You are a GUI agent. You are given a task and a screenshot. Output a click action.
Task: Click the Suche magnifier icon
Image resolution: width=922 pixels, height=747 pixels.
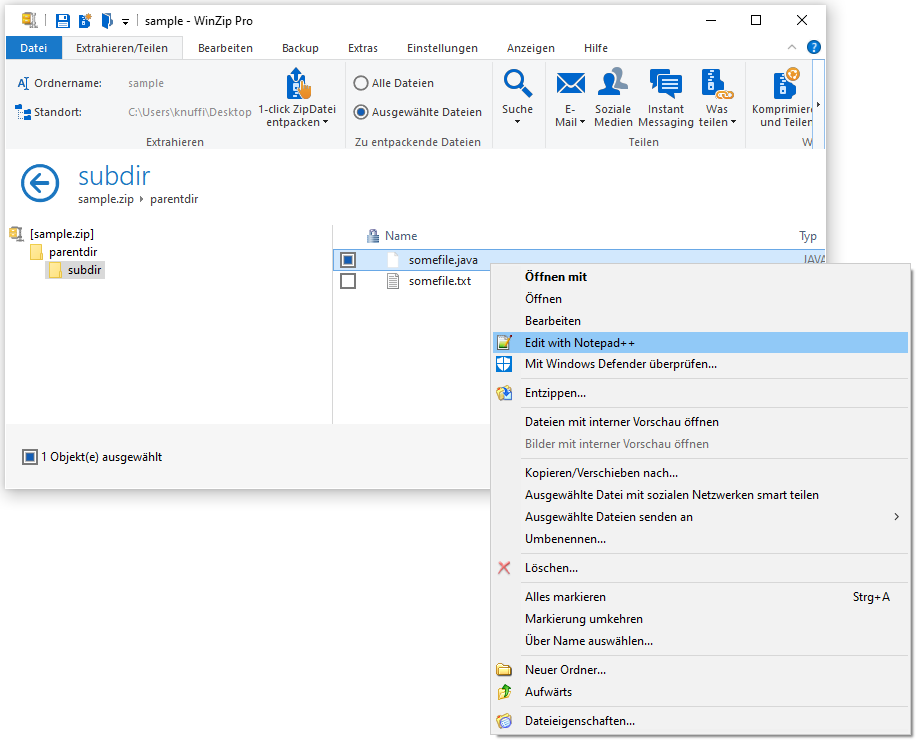pos(517,83)
